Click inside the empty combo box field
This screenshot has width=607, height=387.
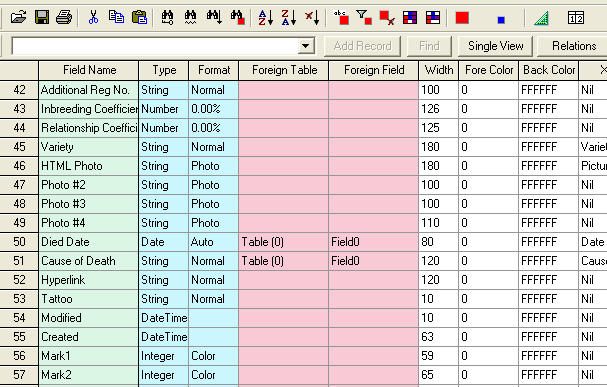(x=155, y=46)
